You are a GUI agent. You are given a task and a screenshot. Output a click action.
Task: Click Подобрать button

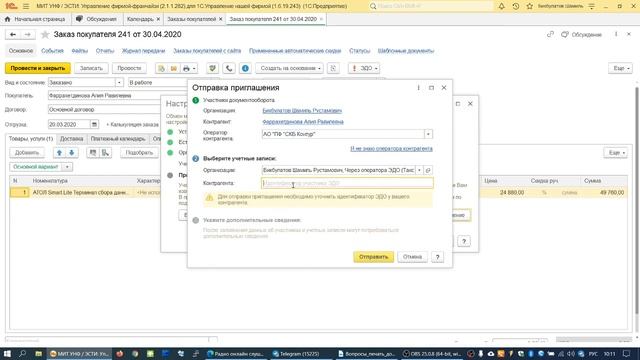(139, 153)
